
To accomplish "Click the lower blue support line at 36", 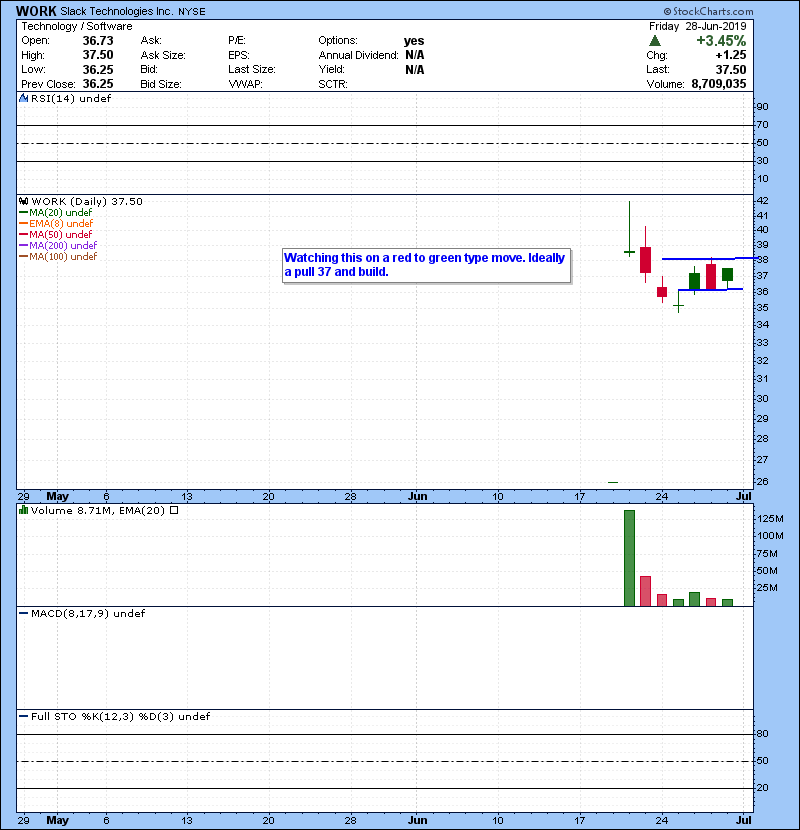I will [x=711, y=289].
